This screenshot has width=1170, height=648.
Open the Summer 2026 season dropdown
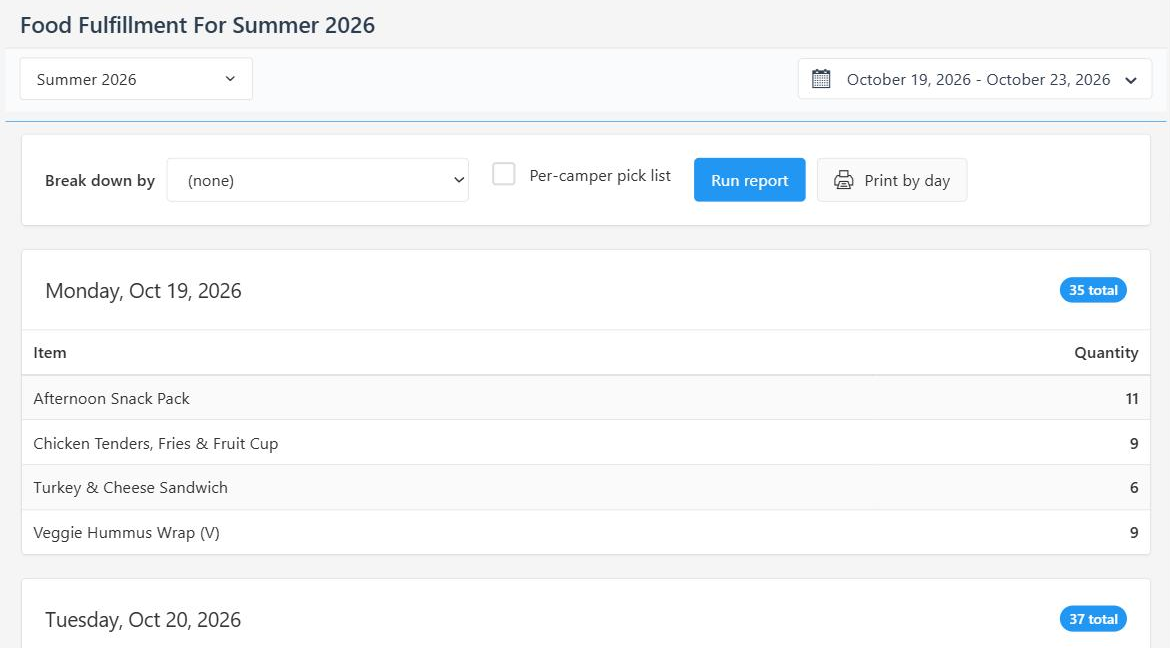[x=136, y=79]
